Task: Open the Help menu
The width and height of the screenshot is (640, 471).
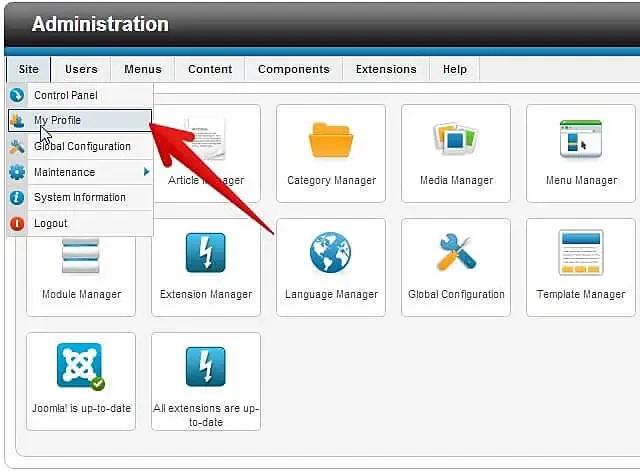Action: (x=455, y=69)
